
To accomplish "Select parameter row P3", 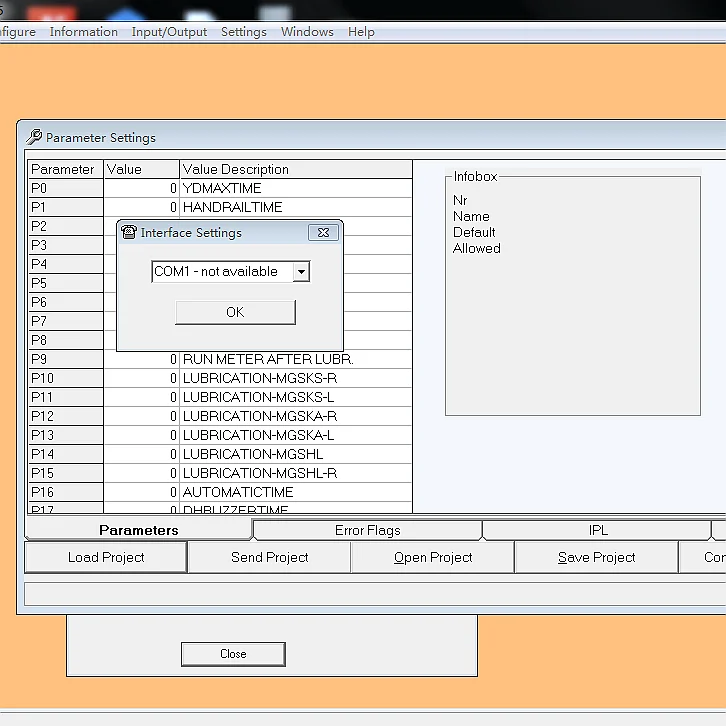I will point(65,245).
